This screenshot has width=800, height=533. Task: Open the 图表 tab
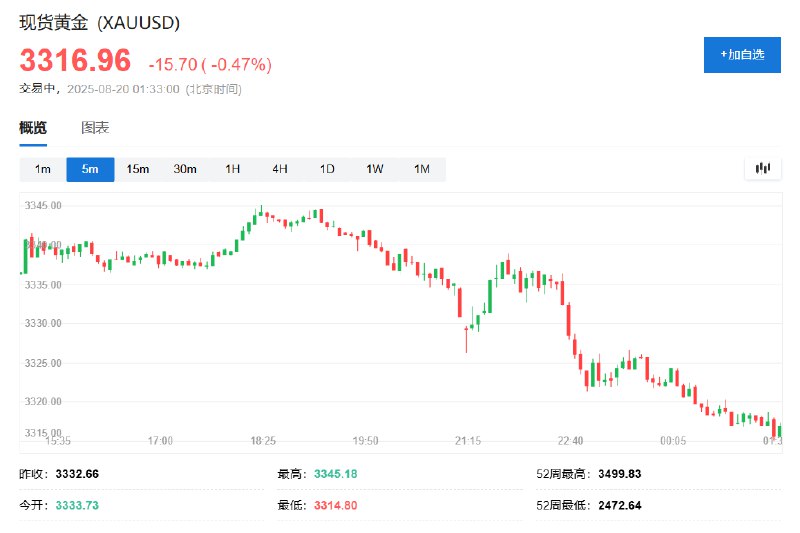tap(95, 128)
